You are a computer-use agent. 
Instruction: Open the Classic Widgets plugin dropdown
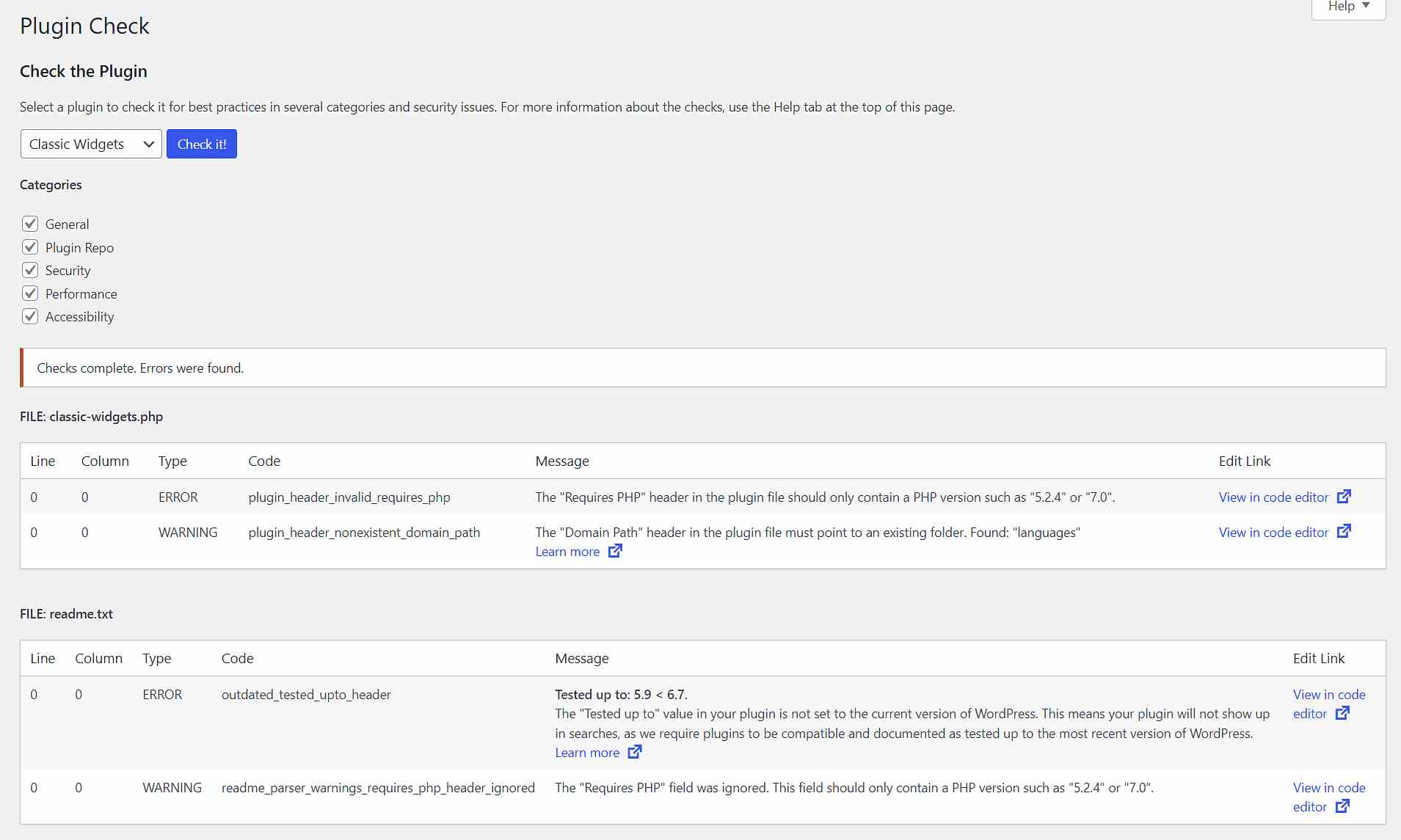(x=91, y=144)
